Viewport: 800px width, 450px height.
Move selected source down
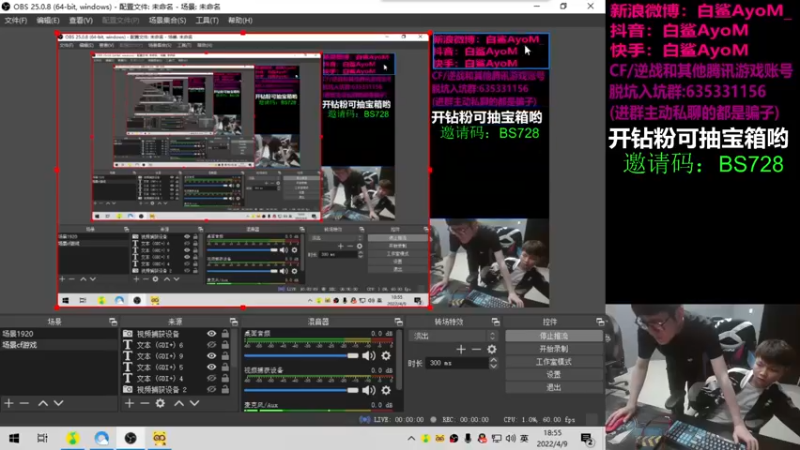point(194,403)
